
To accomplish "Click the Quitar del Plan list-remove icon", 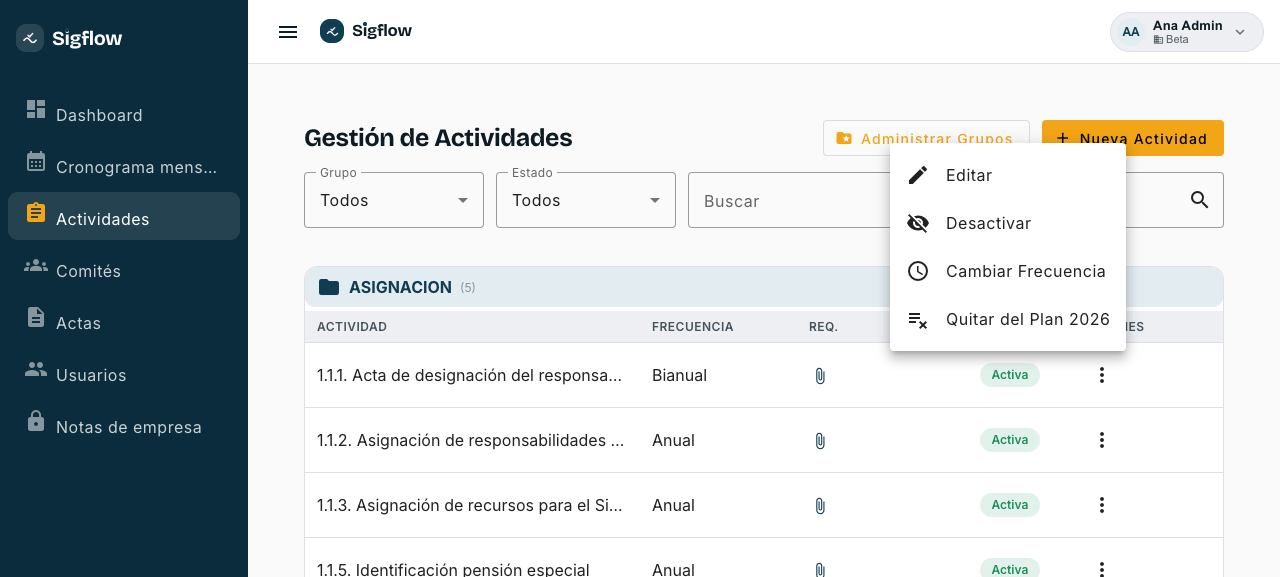I will tap(918, 319).
